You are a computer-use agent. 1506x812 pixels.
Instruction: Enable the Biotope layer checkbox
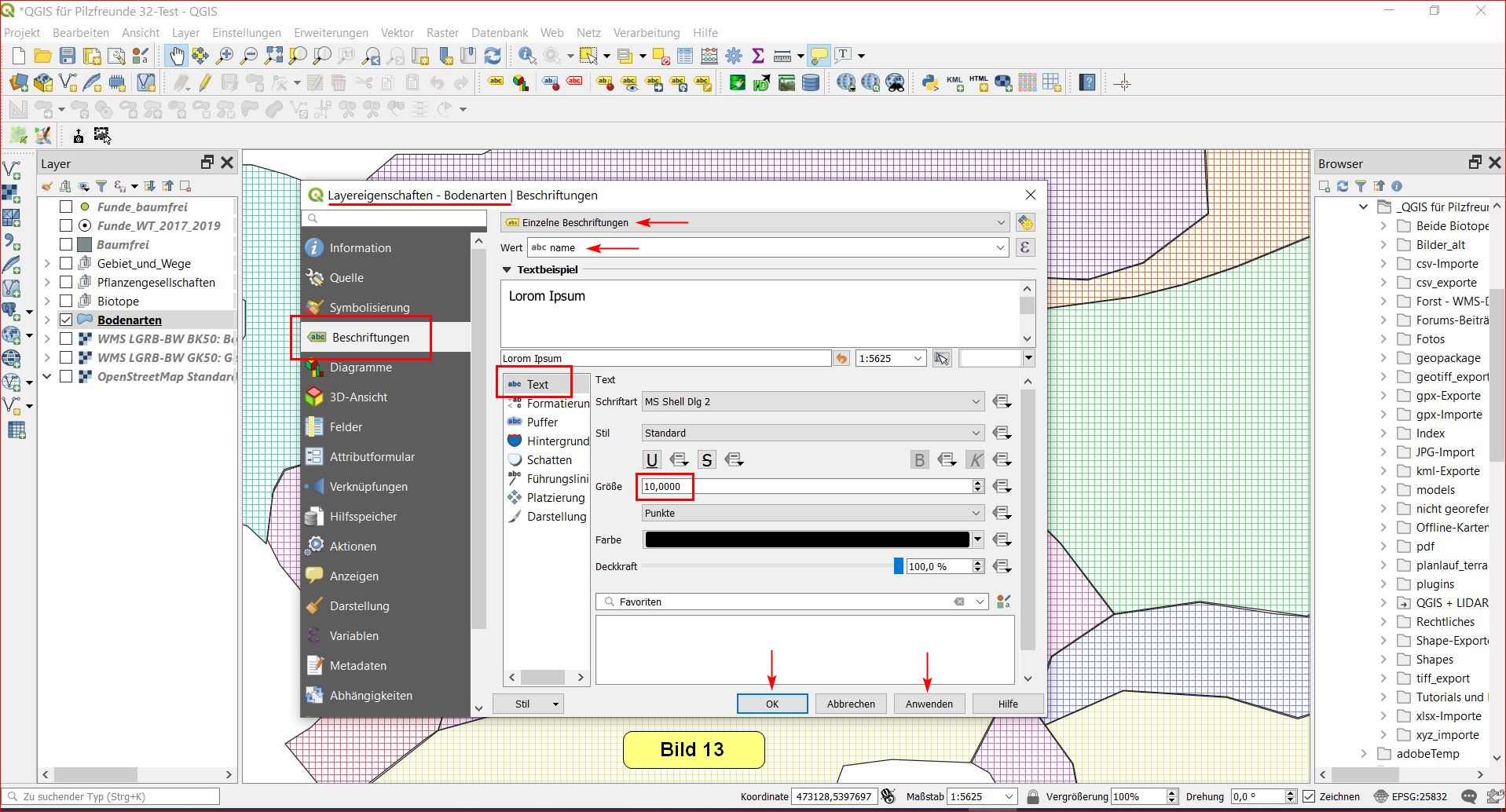[66, 301]
